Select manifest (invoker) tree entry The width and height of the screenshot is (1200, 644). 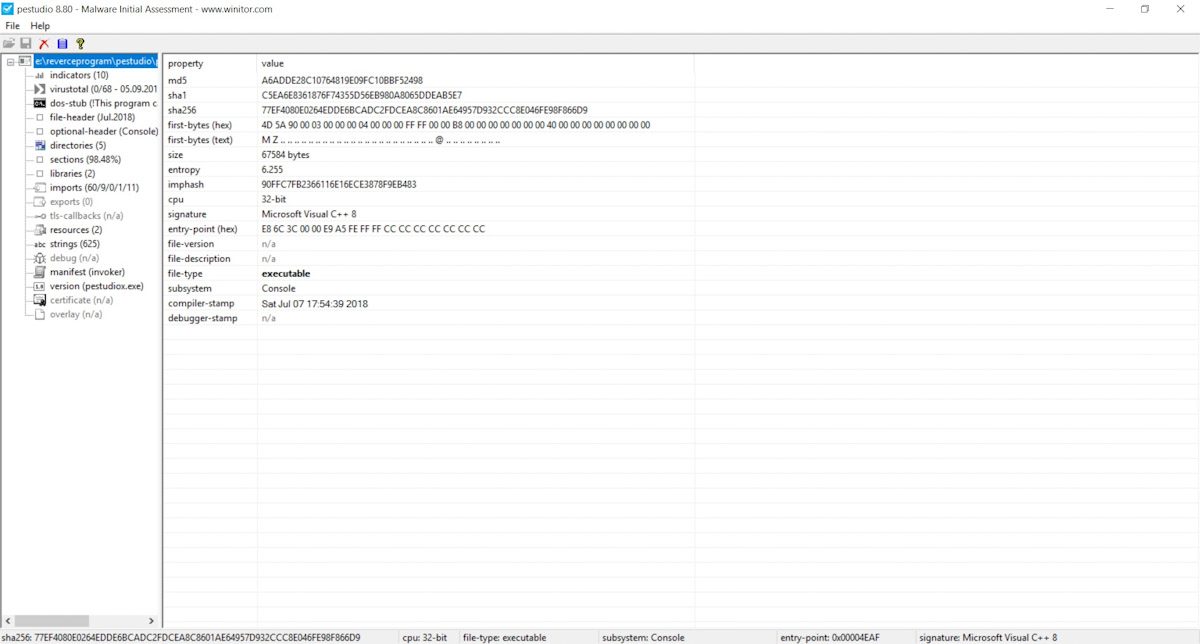click(87, 272)
